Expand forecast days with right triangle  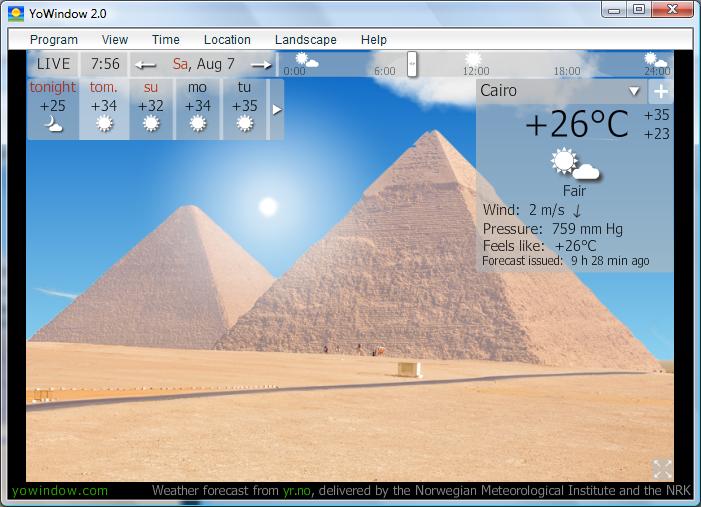click(277, 109)
